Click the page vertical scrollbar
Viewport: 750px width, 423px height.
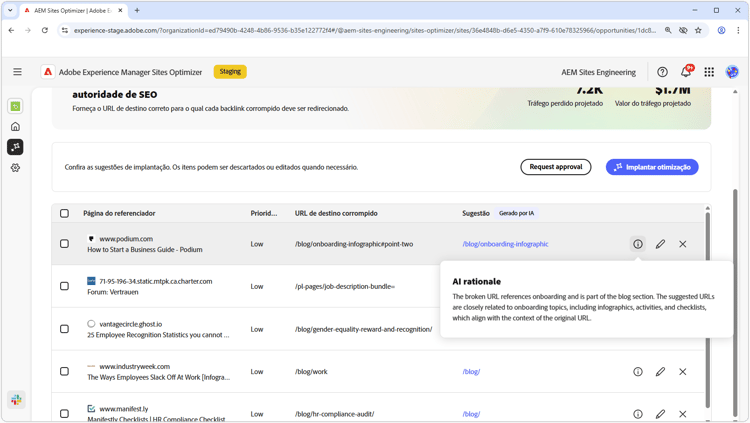click(x=735, y=301)
